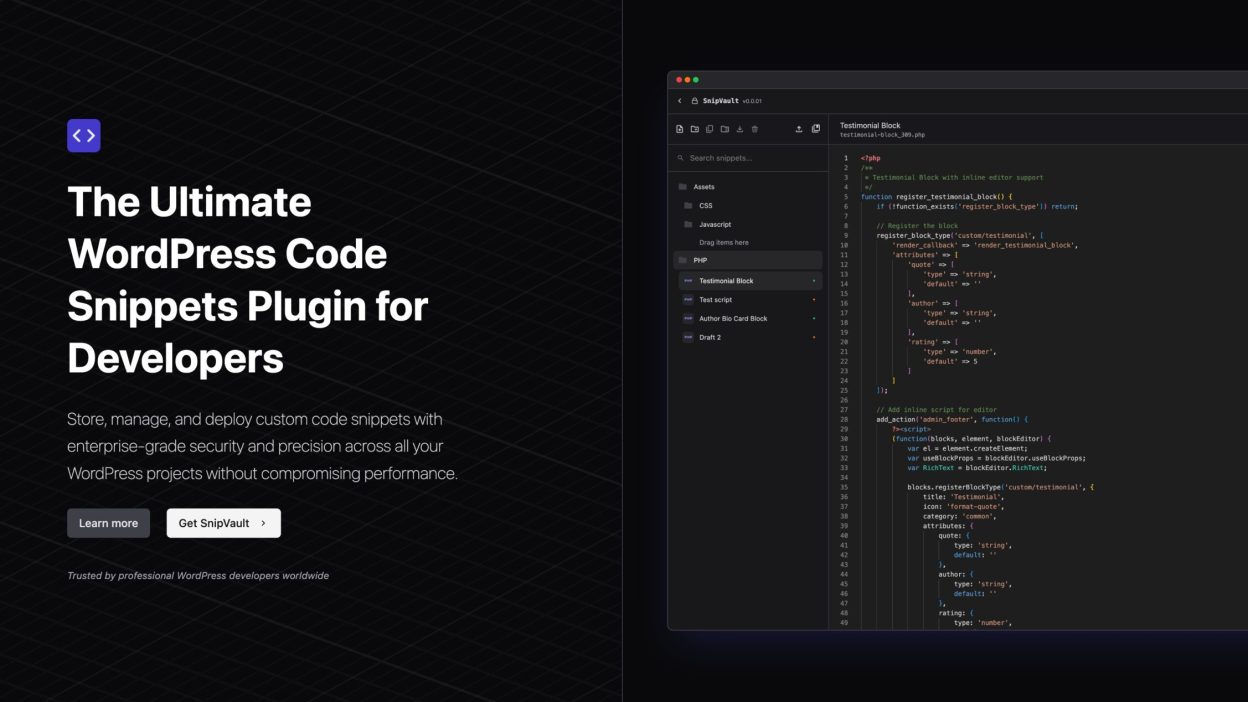Click the upload arrow icon
The width and height of the screenshot is (1248, 702).
click(799, 129)
